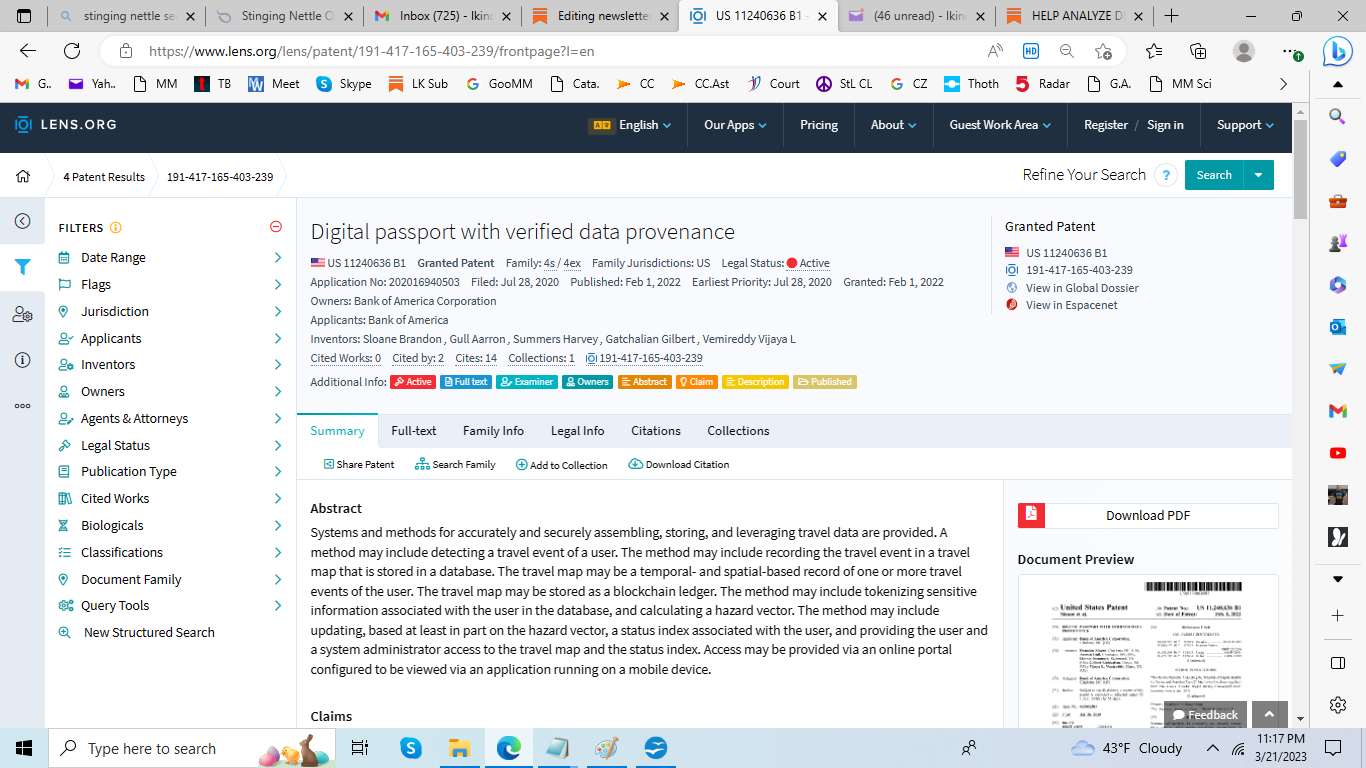Click the Share Patent icon
This screenshot has height=768, width=1366.
pyautogui.click(x=328, y=464)
